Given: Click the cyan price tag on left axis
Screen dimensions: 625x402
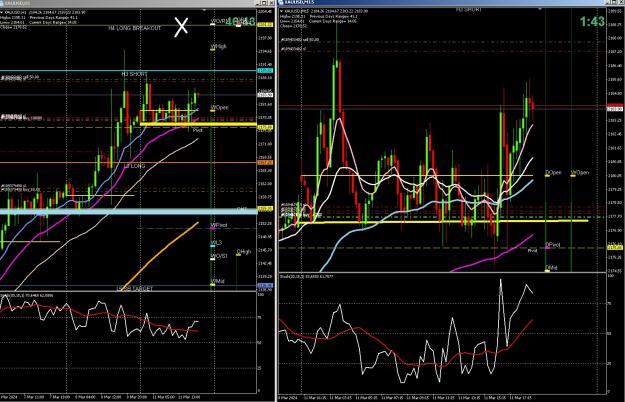Looking at the screenshot, I should (265, 71).
